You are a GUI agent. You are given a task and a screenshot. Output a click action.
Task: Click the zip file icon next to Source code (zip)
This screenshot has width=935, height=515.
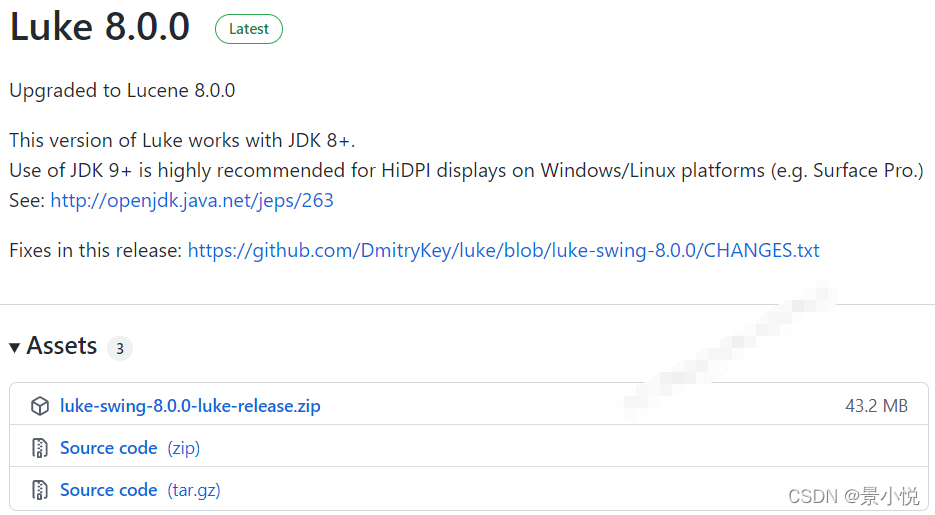click(40, 448)
